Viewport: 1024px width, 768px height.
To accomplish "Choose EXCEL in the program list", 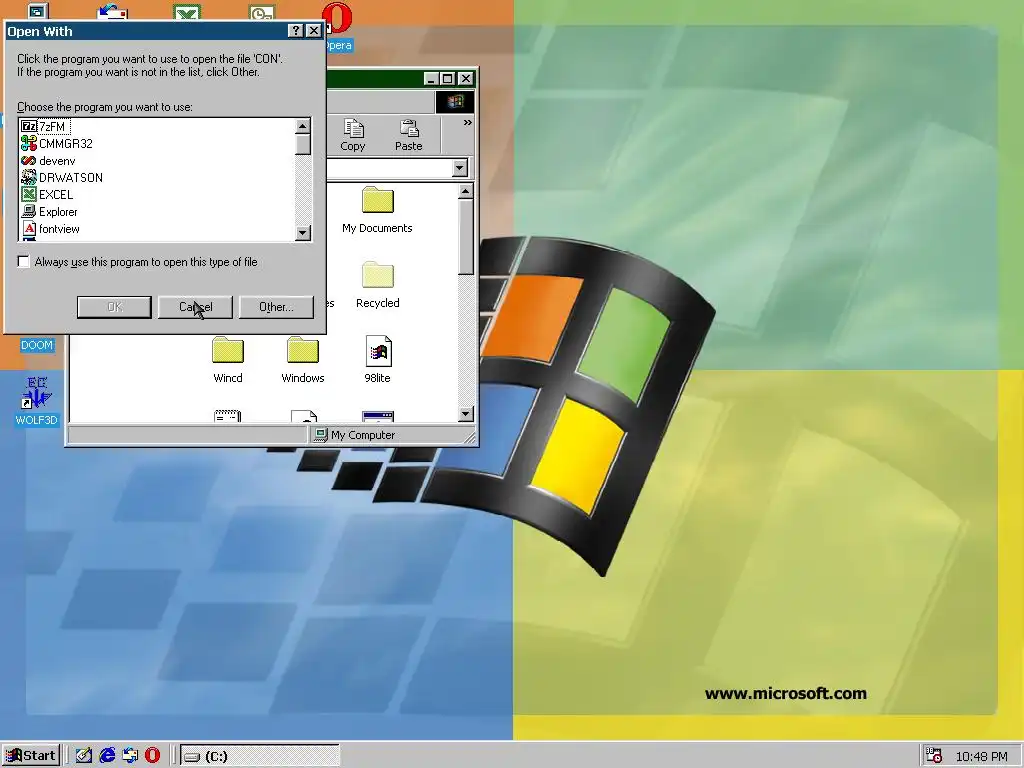I will pyautogui.click(x=47, y=195).
